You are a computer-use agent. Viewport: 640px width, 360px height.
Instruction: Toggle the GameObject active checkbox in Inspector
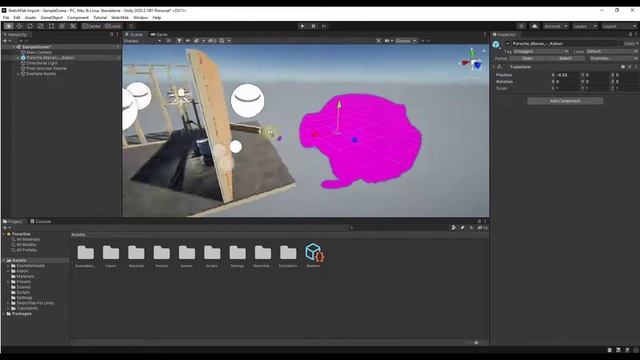508,43
